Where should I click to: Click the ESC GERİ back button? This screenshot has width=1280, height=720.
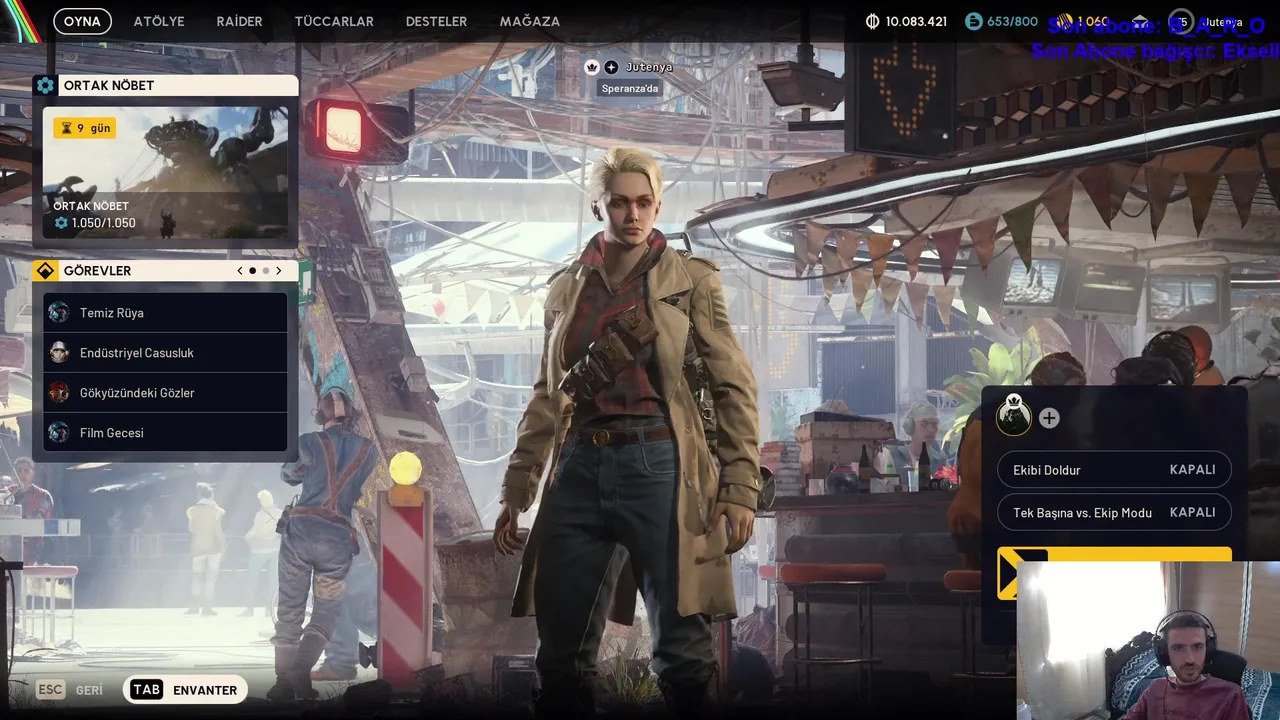click(x=70, y=690)
